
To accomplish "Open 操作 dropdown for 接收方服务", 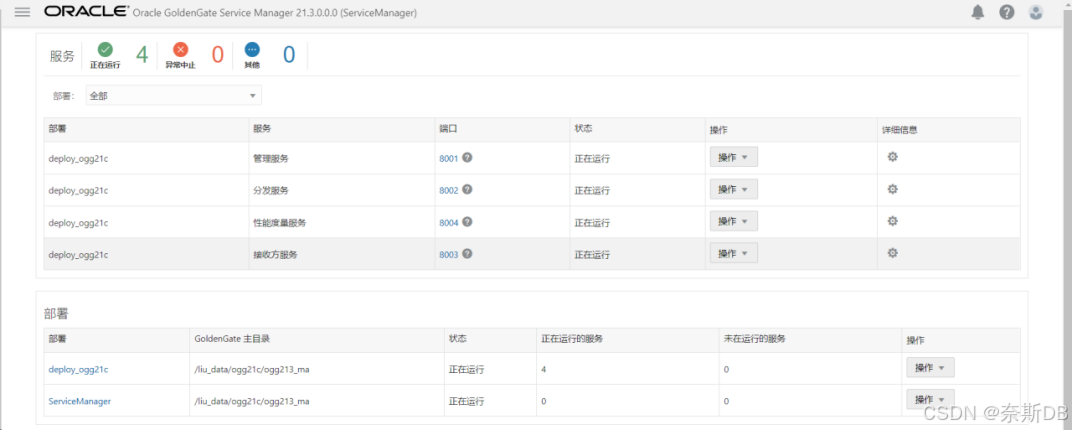I will (x=734, y=254).
